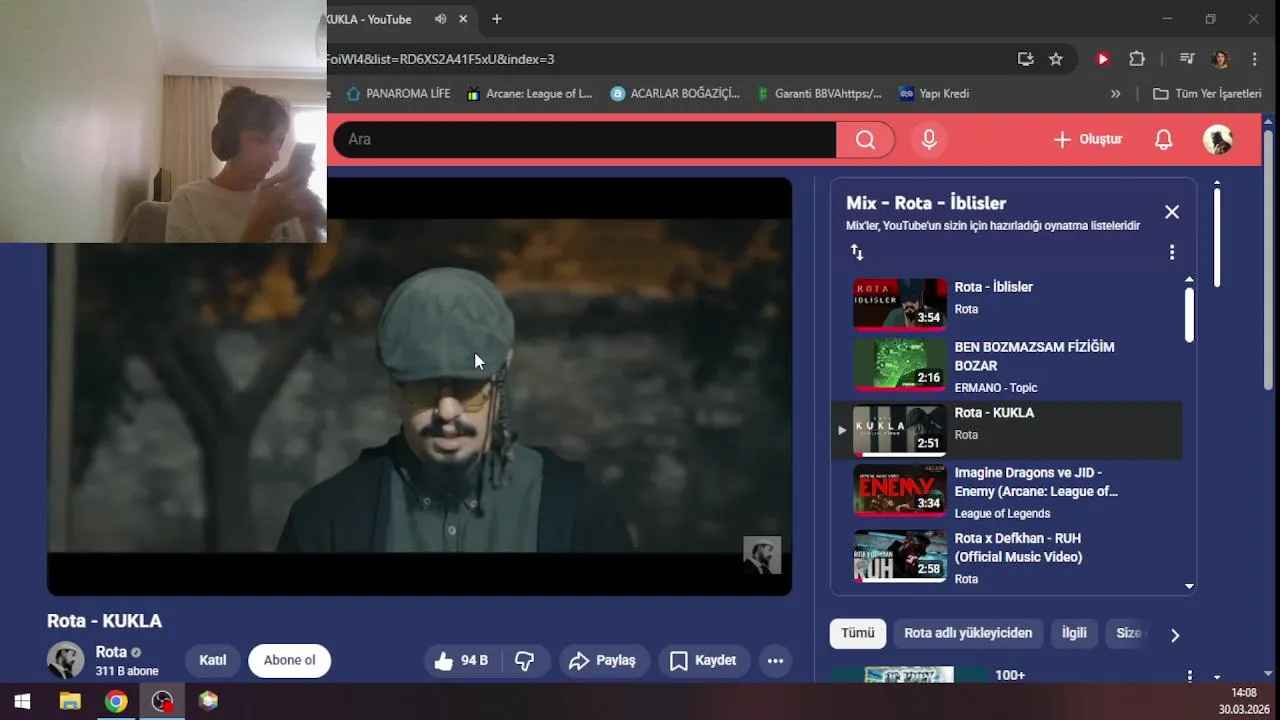1280x720 pixels.
Task: Share the video via Paylaş
Action: pos(603,661)
